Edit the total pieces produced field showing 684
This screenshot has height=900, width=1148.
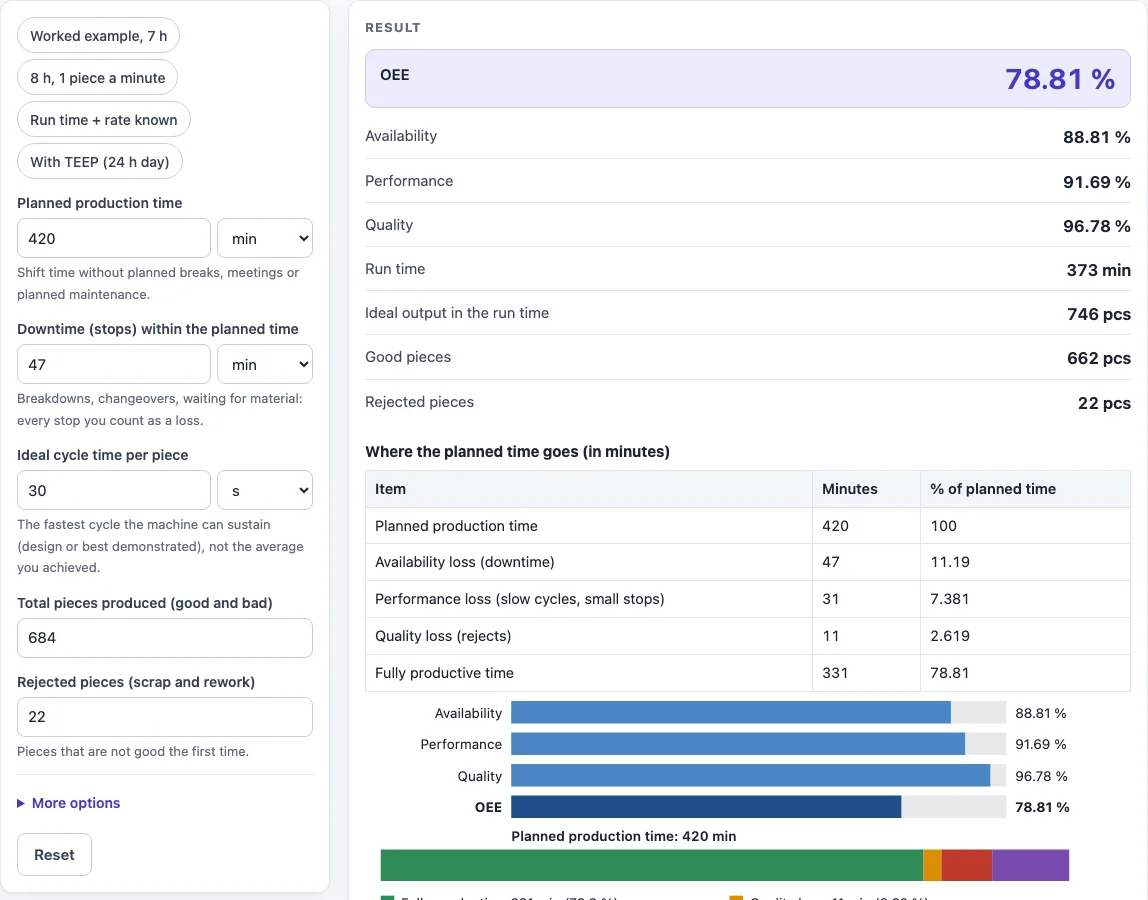click(165, 638)
